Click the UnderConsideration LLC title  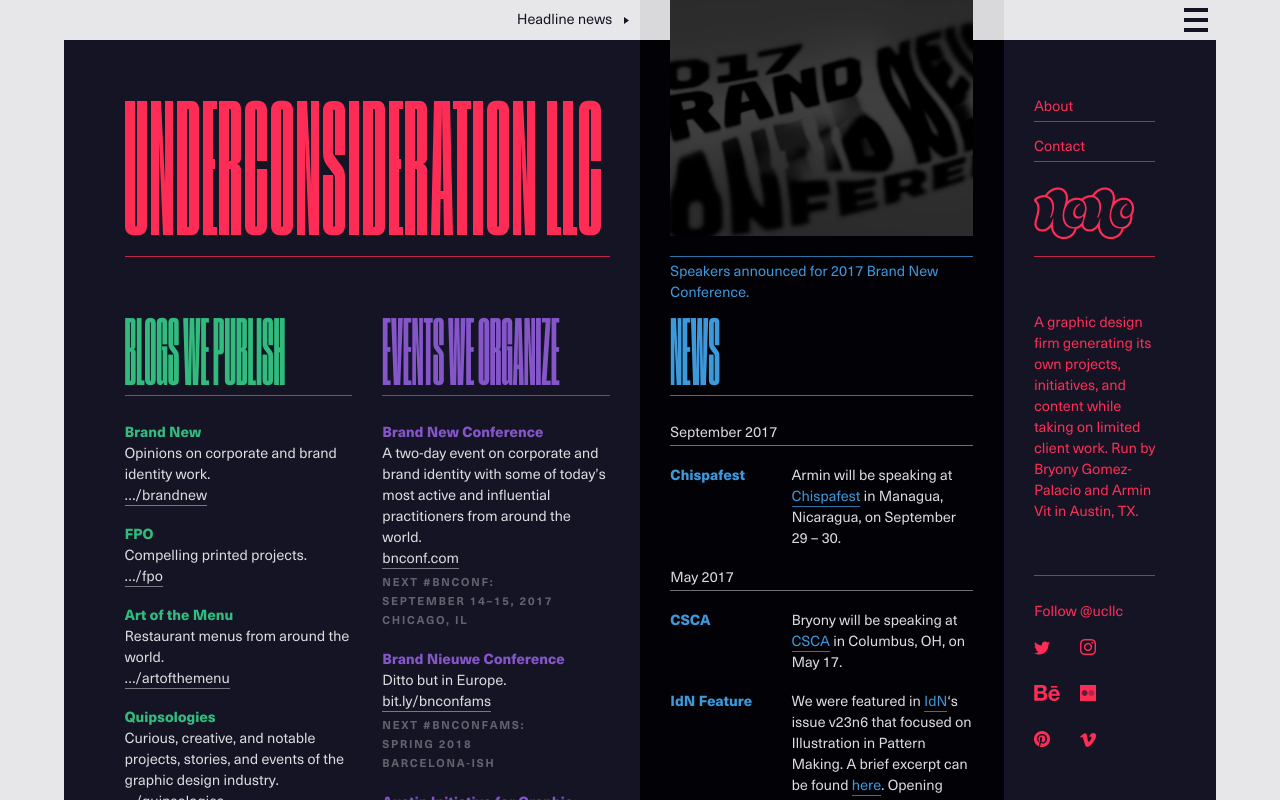click(x=364, y=168)
